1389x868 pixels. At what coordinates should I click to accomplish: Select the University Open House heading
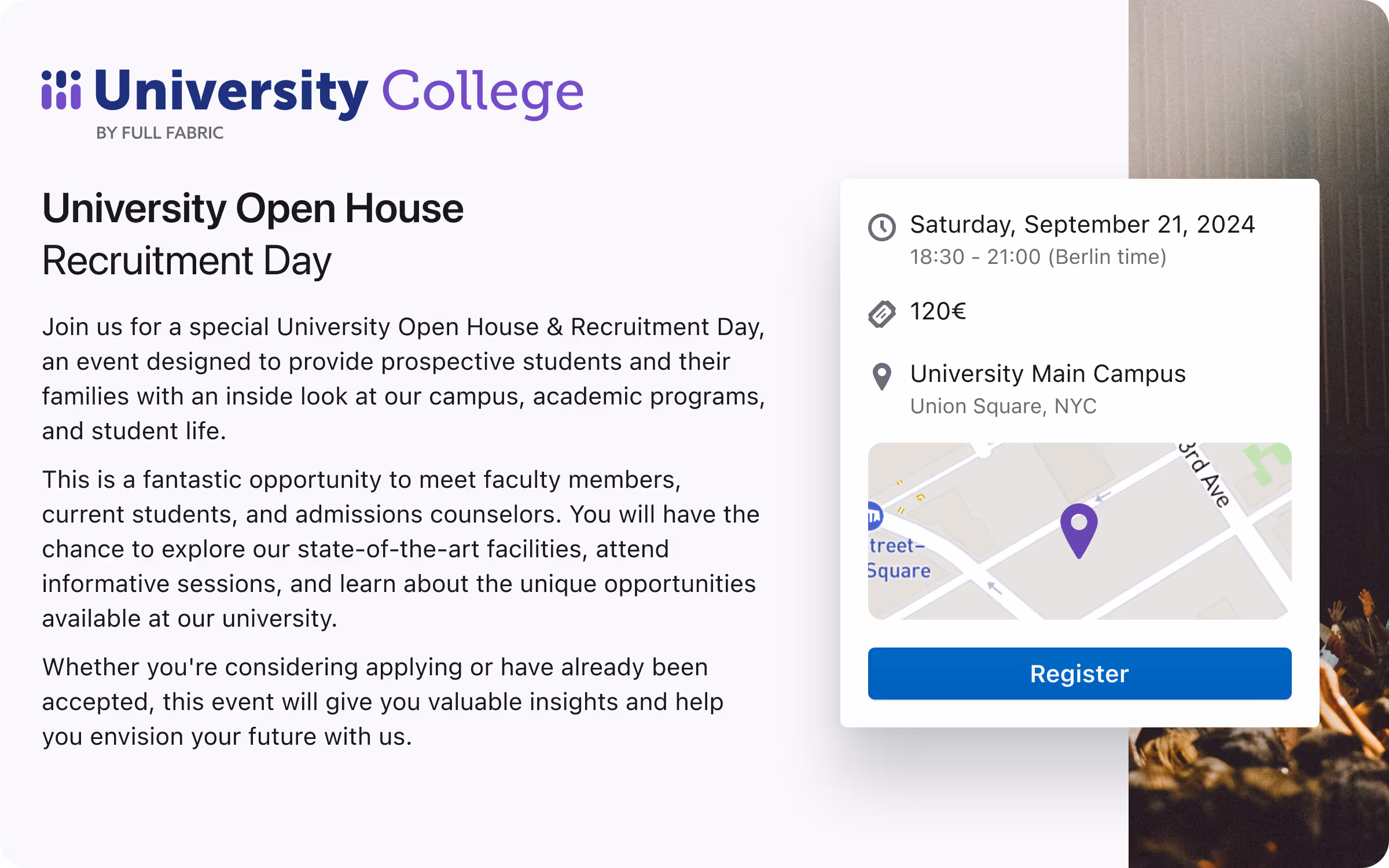pyautogui.click(x=253, y=208)
